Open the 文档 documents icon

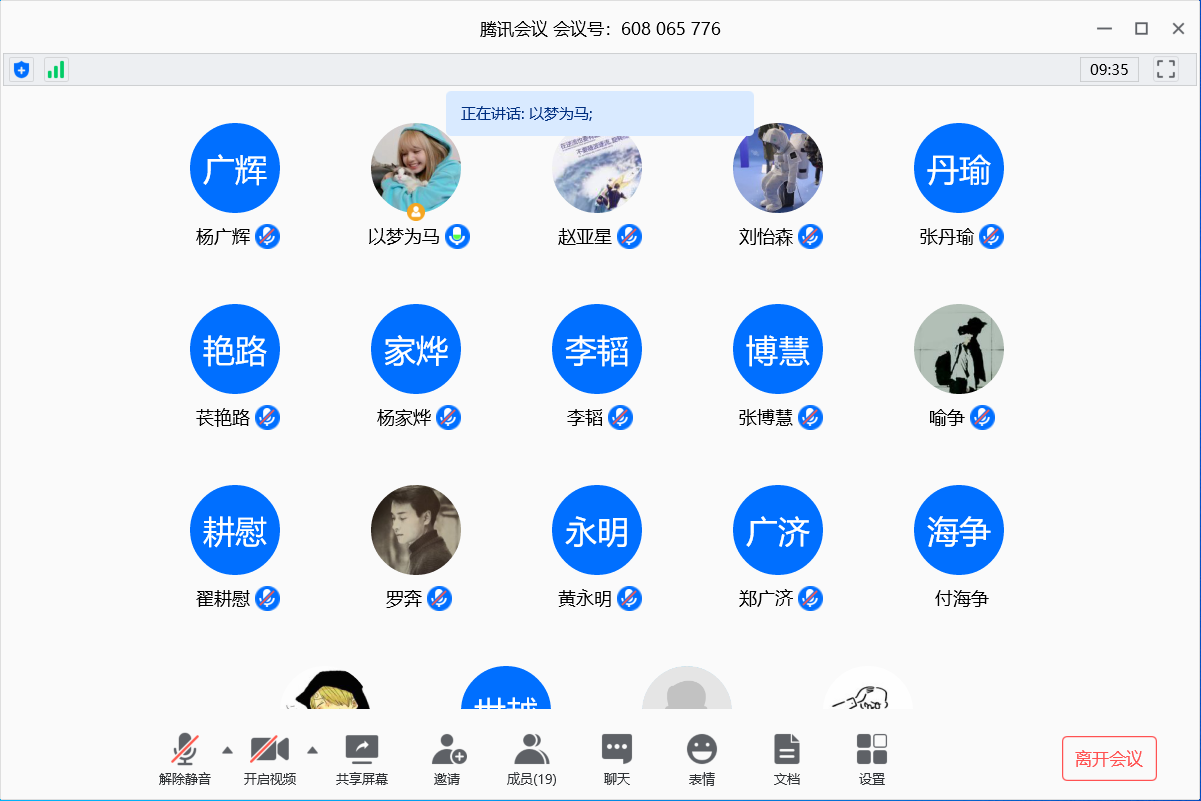coord(787,759)
